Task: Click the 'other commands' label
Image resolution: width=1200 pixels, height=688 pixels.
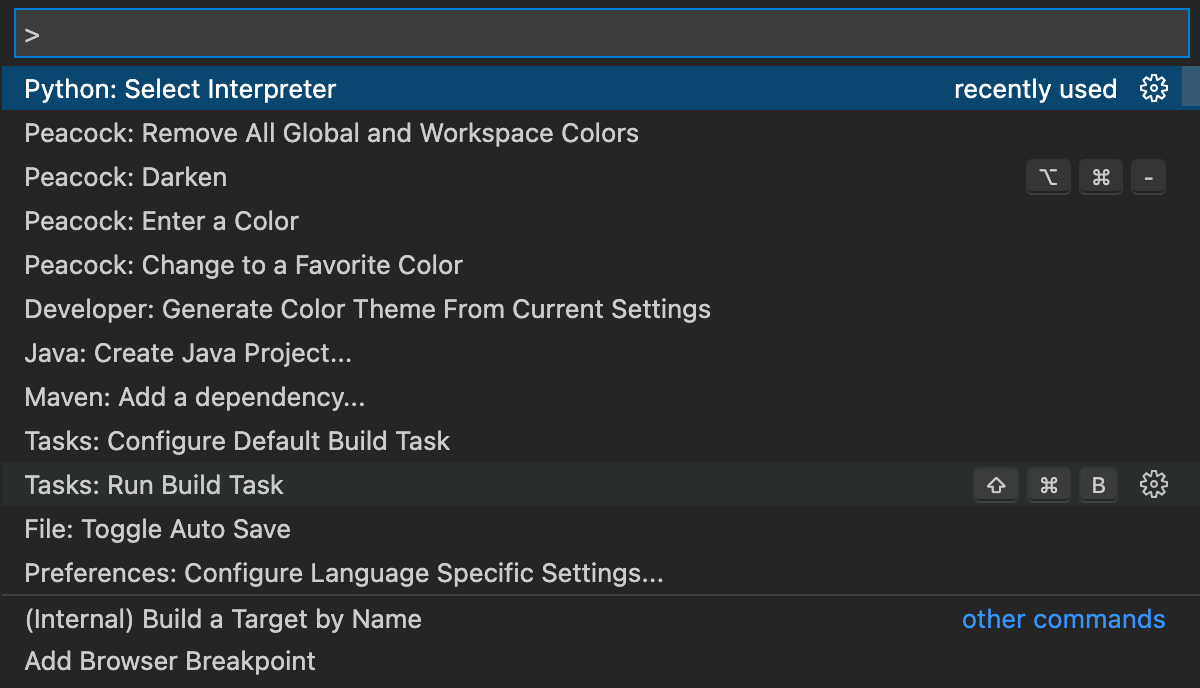Action: [x=1063, y=619]
